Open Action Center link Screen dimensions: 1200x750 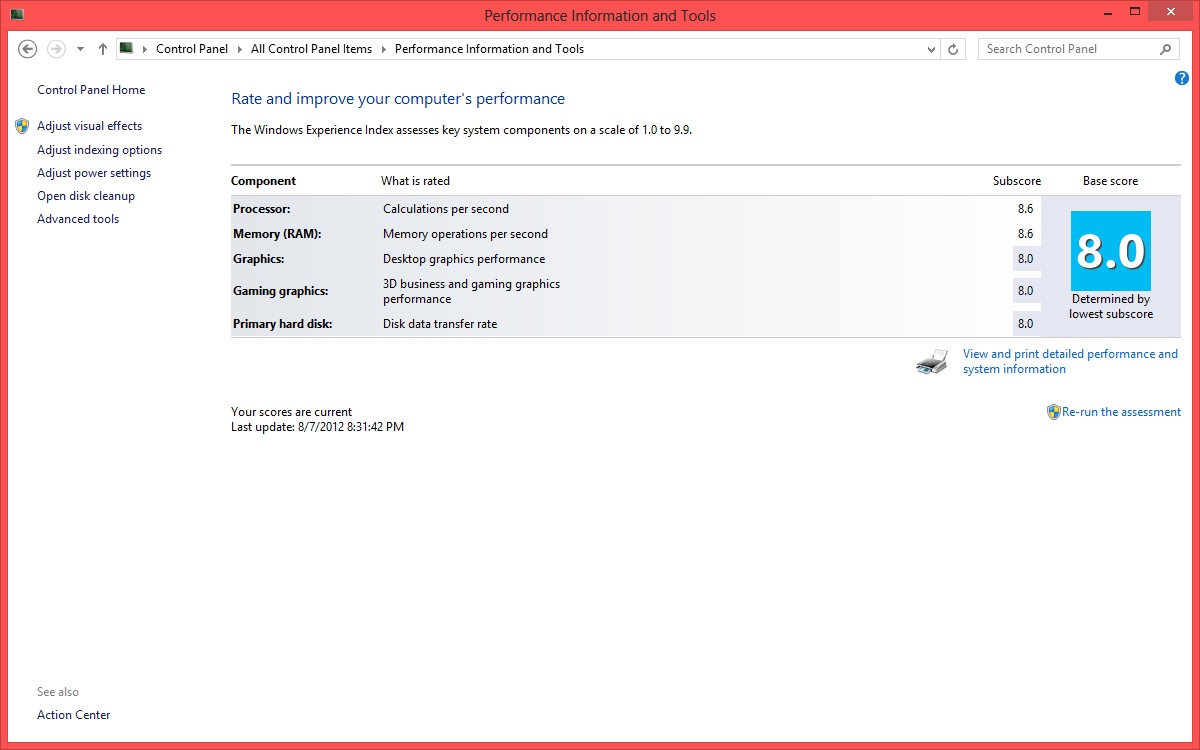pos(74,715)
